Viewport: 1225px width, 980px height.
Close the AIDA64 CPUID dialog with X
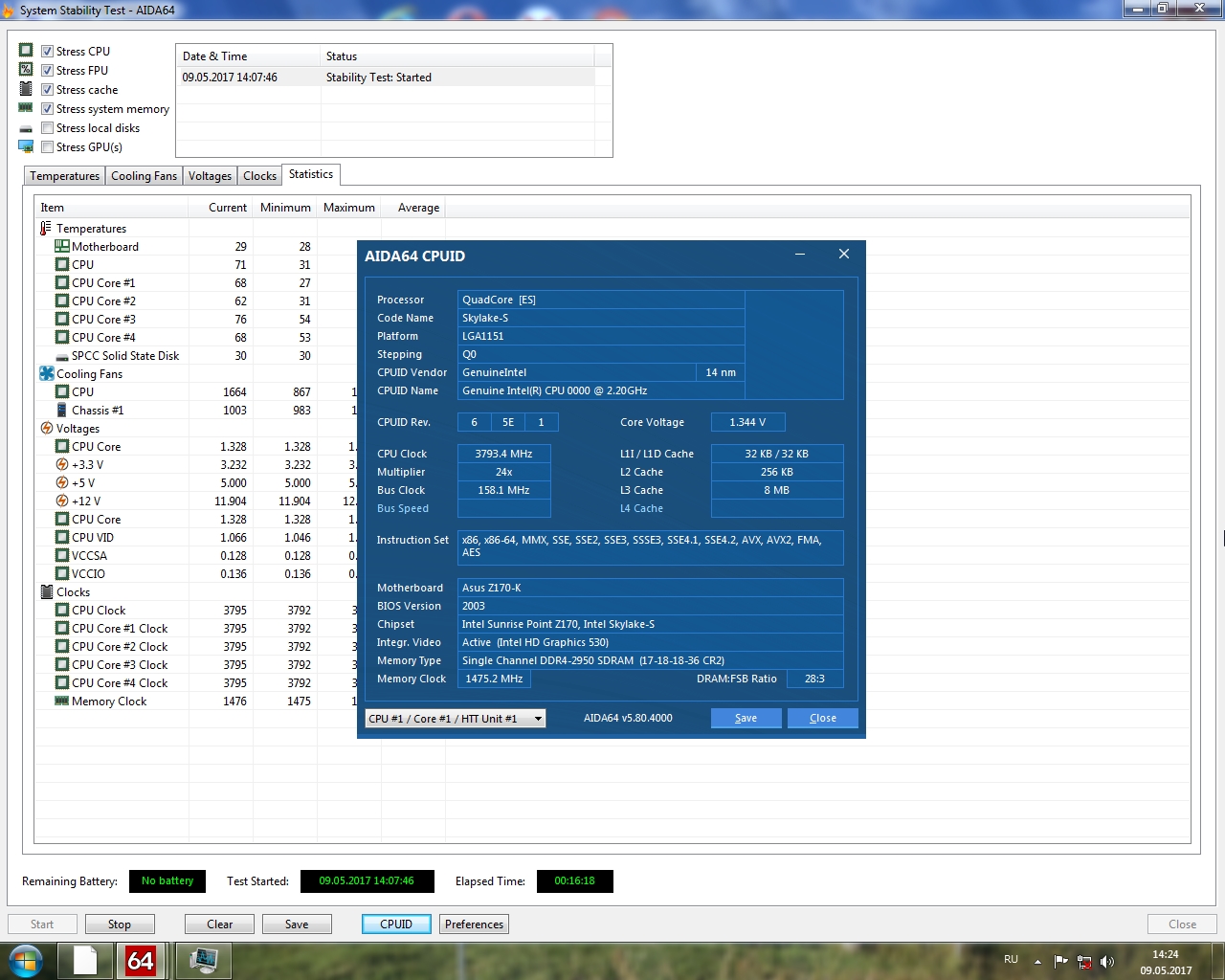[x=844, y=255]
